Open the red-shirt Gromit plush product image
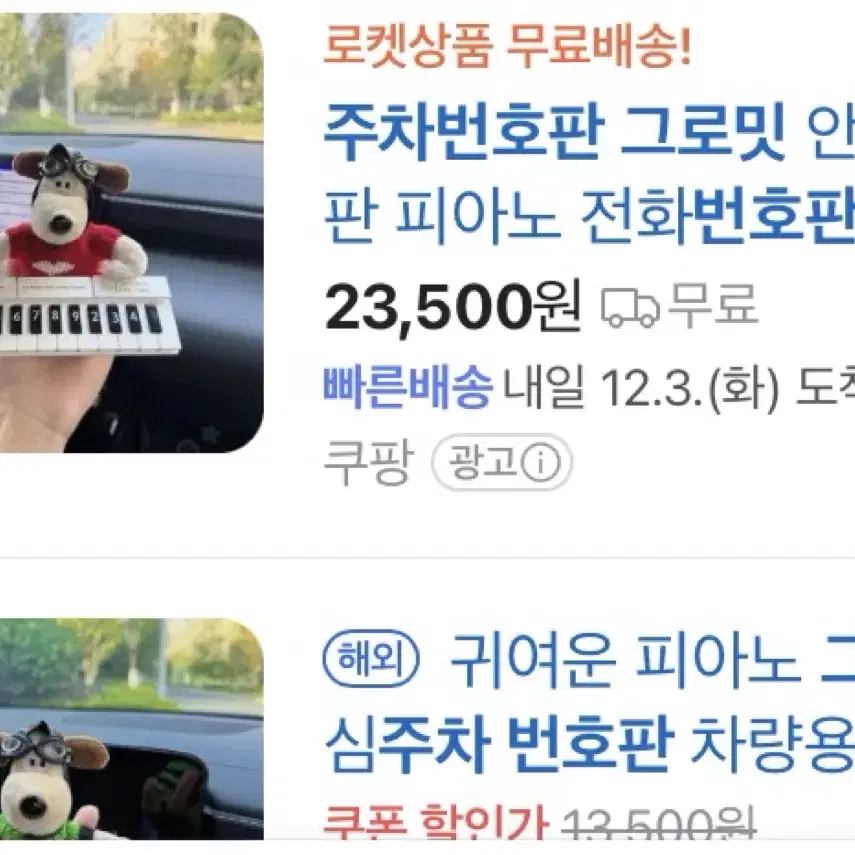The width and height of the screenshot is (855, 855). coord(131,232)
